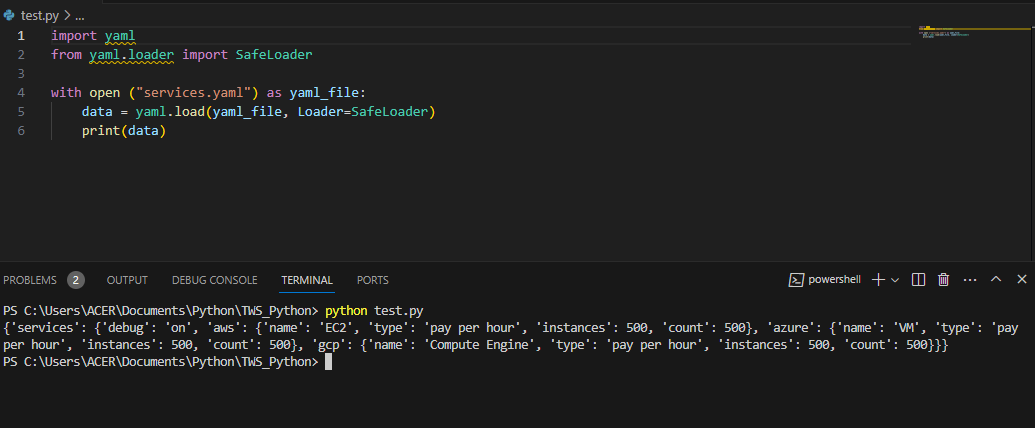Click the problems count badge 2
The image size is (1035, 428).
tap(76, 280)
